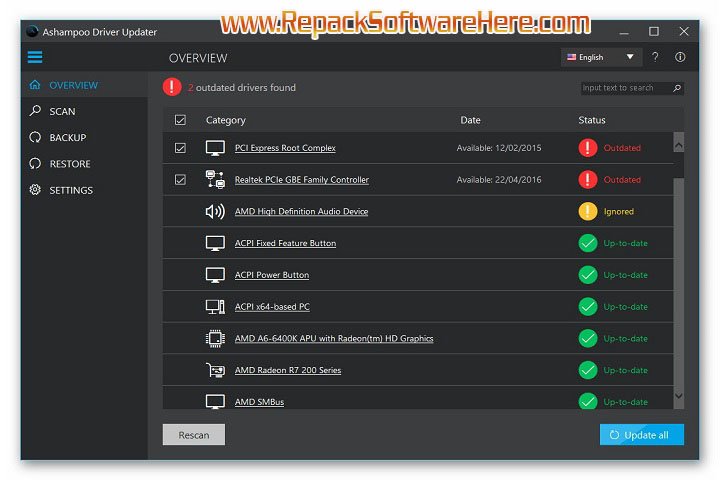Click scrollbar up arrow in driver list
Screen dimensions: 720x480
[679, 145]
